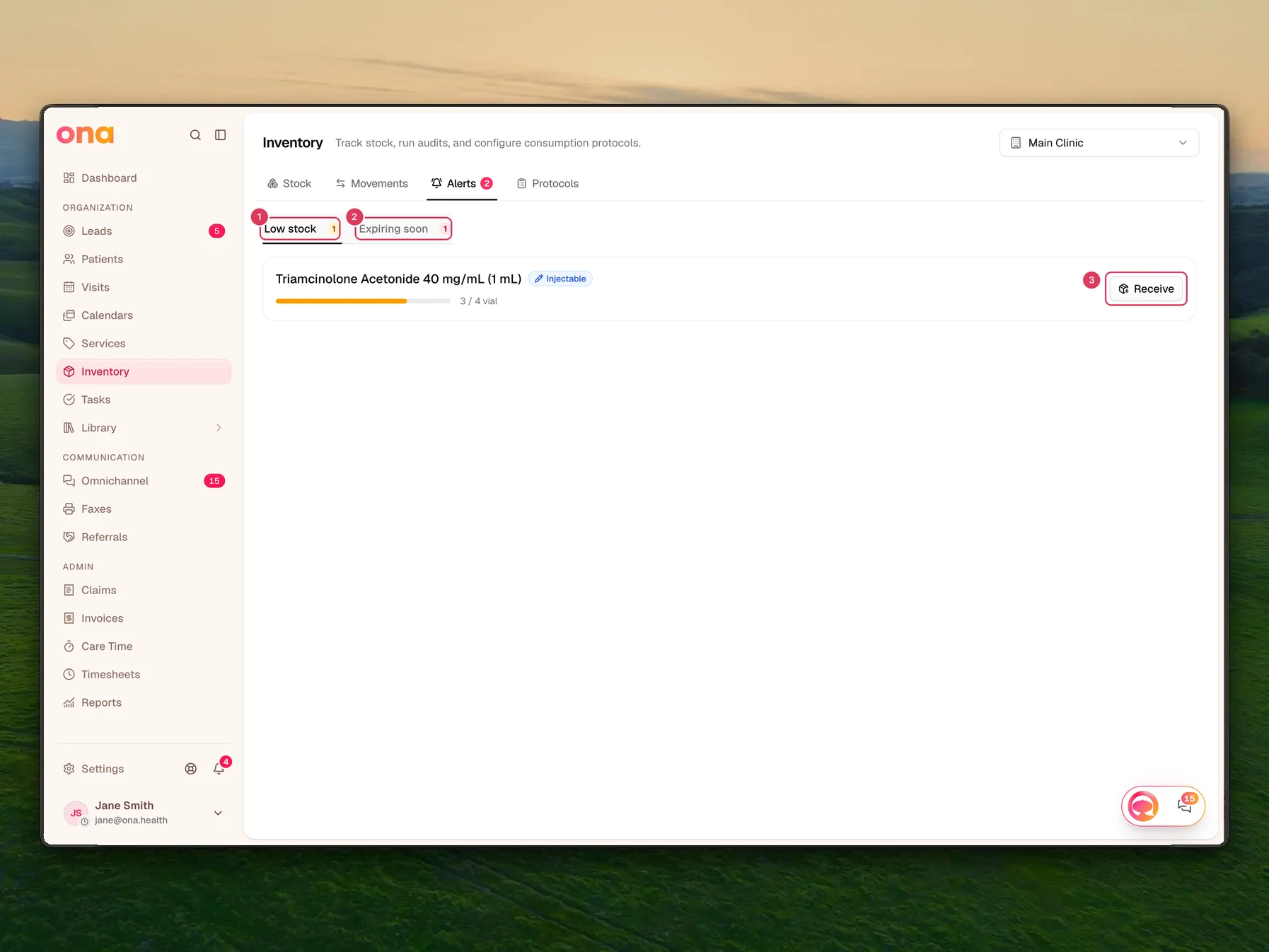Open Dashboard from the sidebar
This screenshot has height=952, width=1269.
pos(144,178)
